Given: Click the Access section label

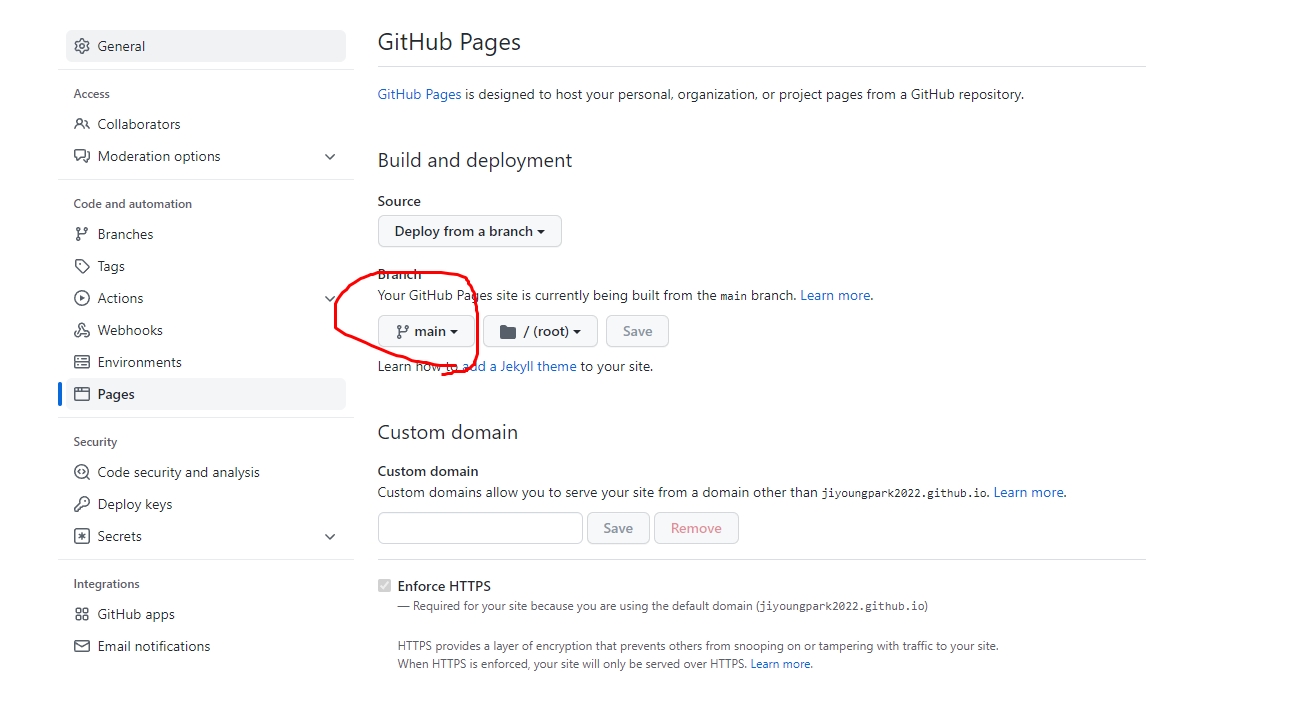Looking at the screenshot, I should [91, 93].
